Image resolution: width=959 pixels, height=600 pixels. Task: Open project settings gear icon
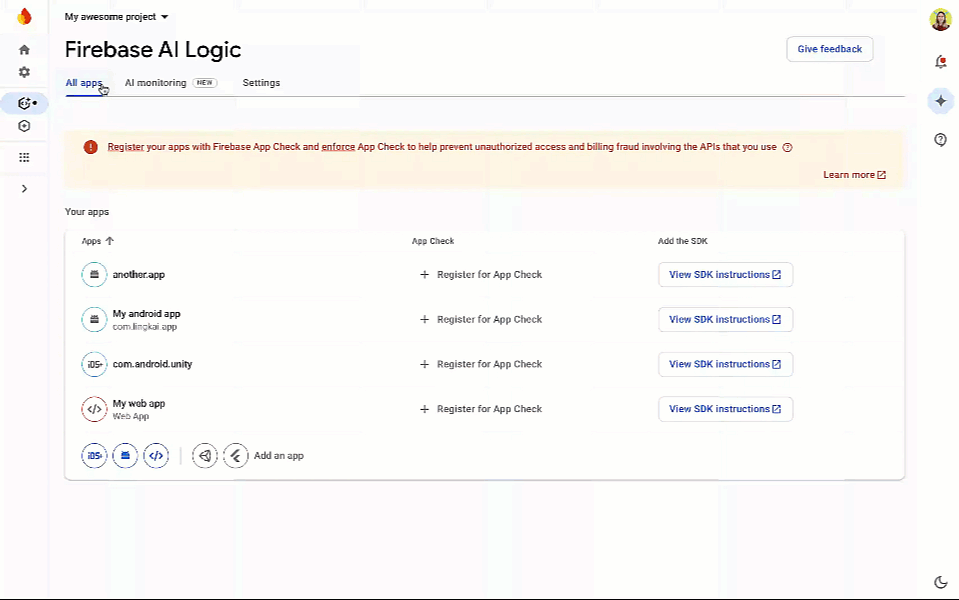pos(24,72)
